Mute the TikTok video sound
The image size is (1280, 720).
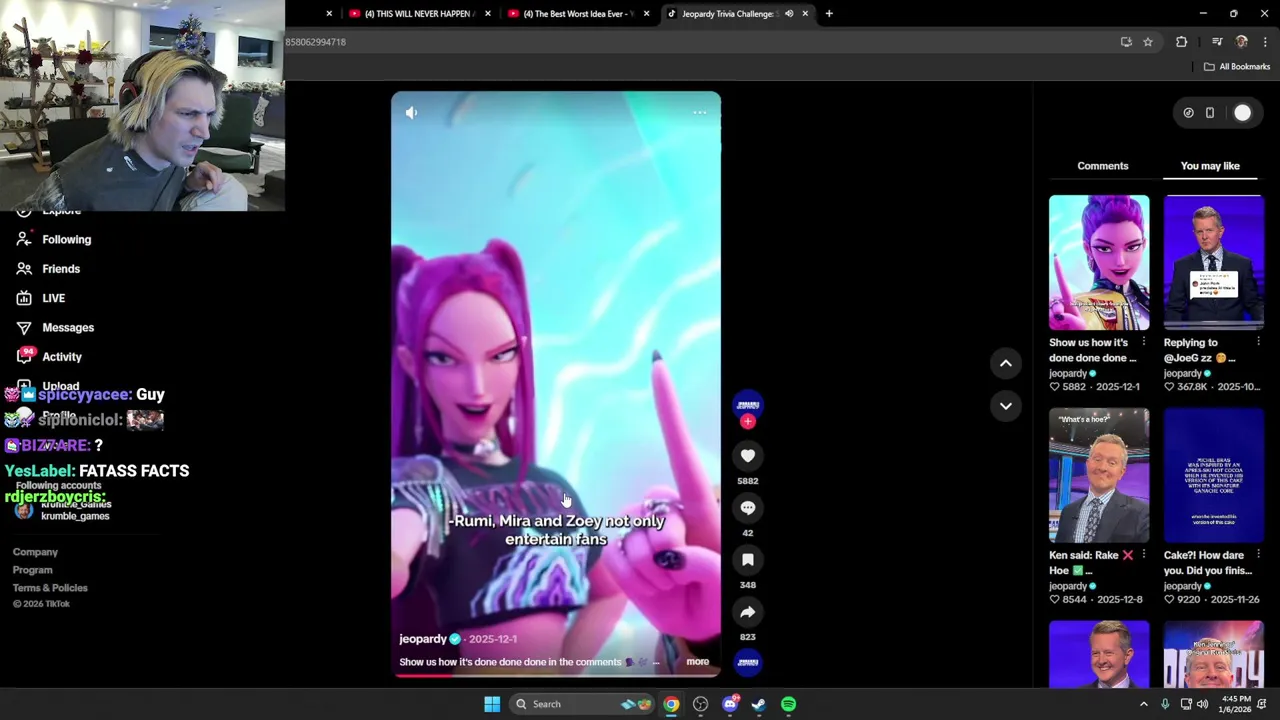click(x=411, y=113)
